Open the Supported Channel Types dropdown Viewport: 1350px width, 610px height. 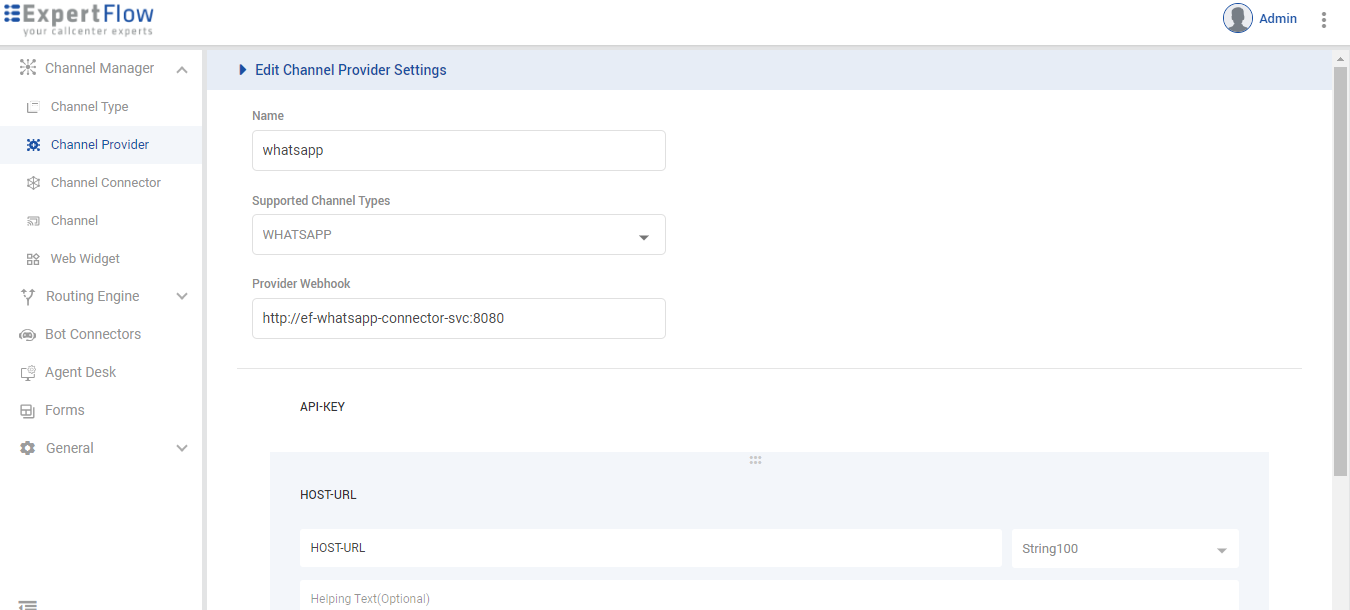[x=643, y=237]
